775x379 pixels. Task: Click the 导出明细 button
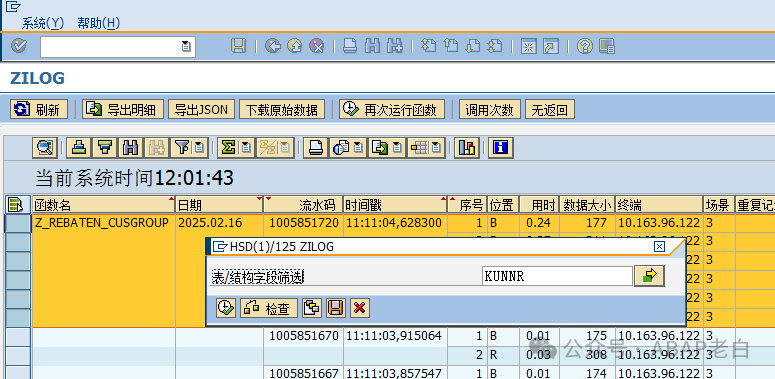click(123, 109)
